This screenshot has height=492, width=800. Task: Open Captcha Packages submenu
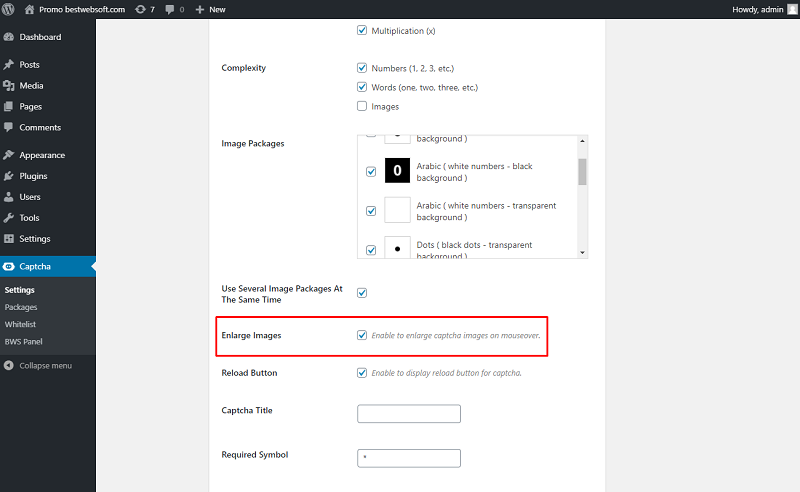(x=21, y=307)
